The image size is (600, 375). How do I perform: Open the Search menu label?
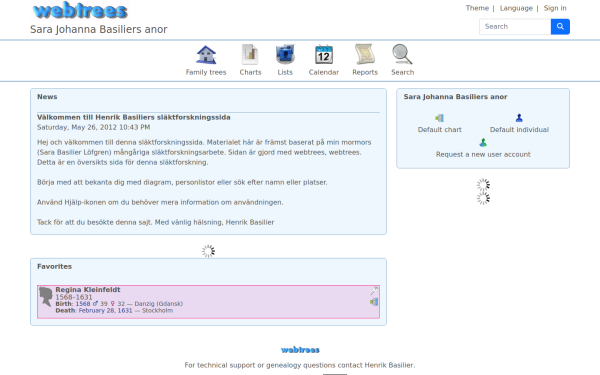(x=402, y=72)
